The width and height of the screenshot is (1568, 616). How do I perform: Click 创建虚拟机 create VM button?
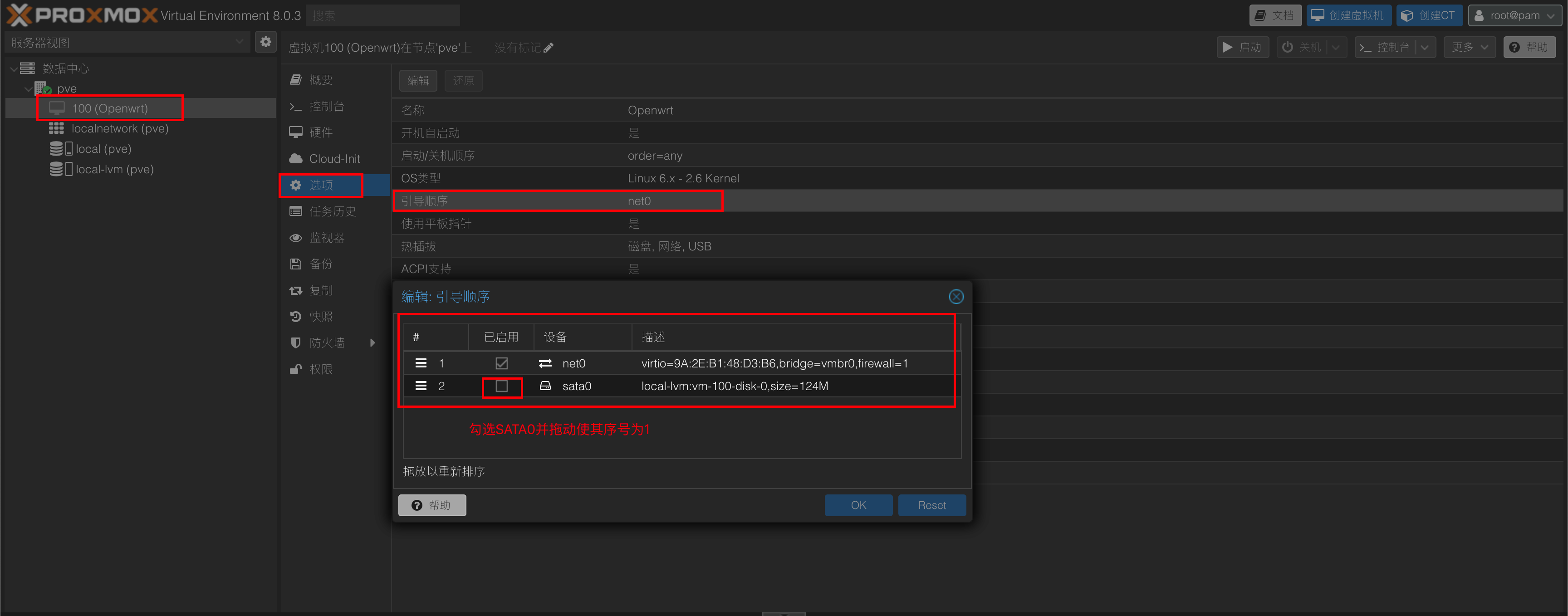pyautogui.click(x=1348, y=15)
